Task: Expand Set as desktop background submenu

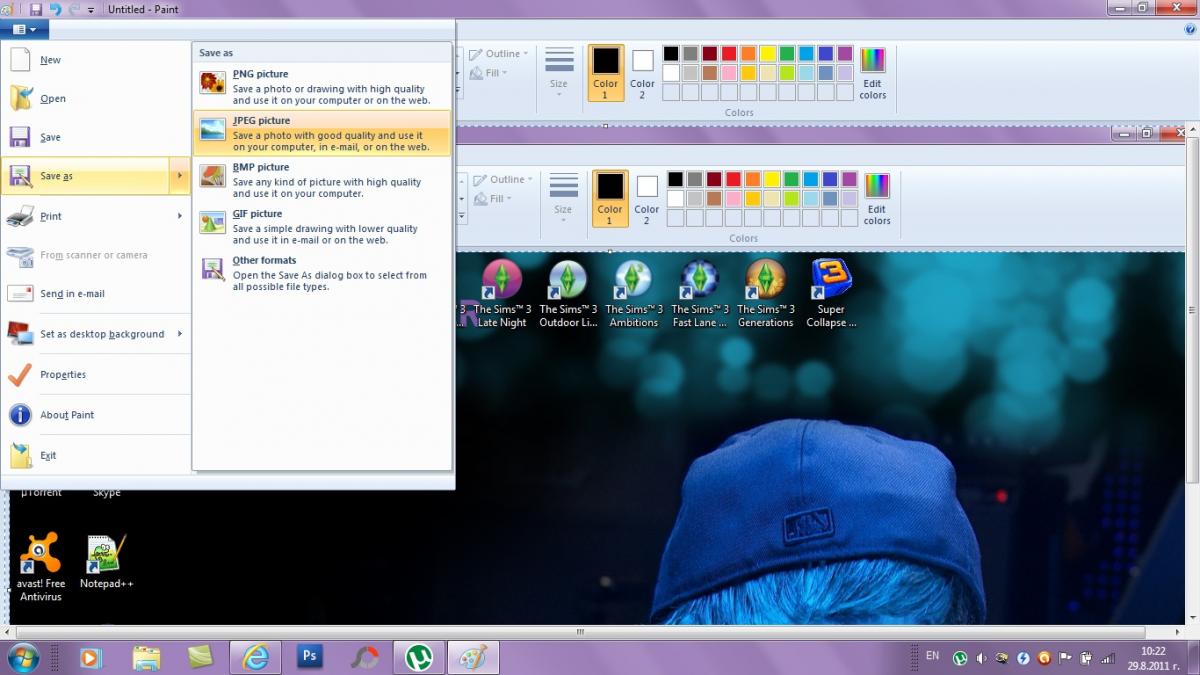Action: point(180,334)
